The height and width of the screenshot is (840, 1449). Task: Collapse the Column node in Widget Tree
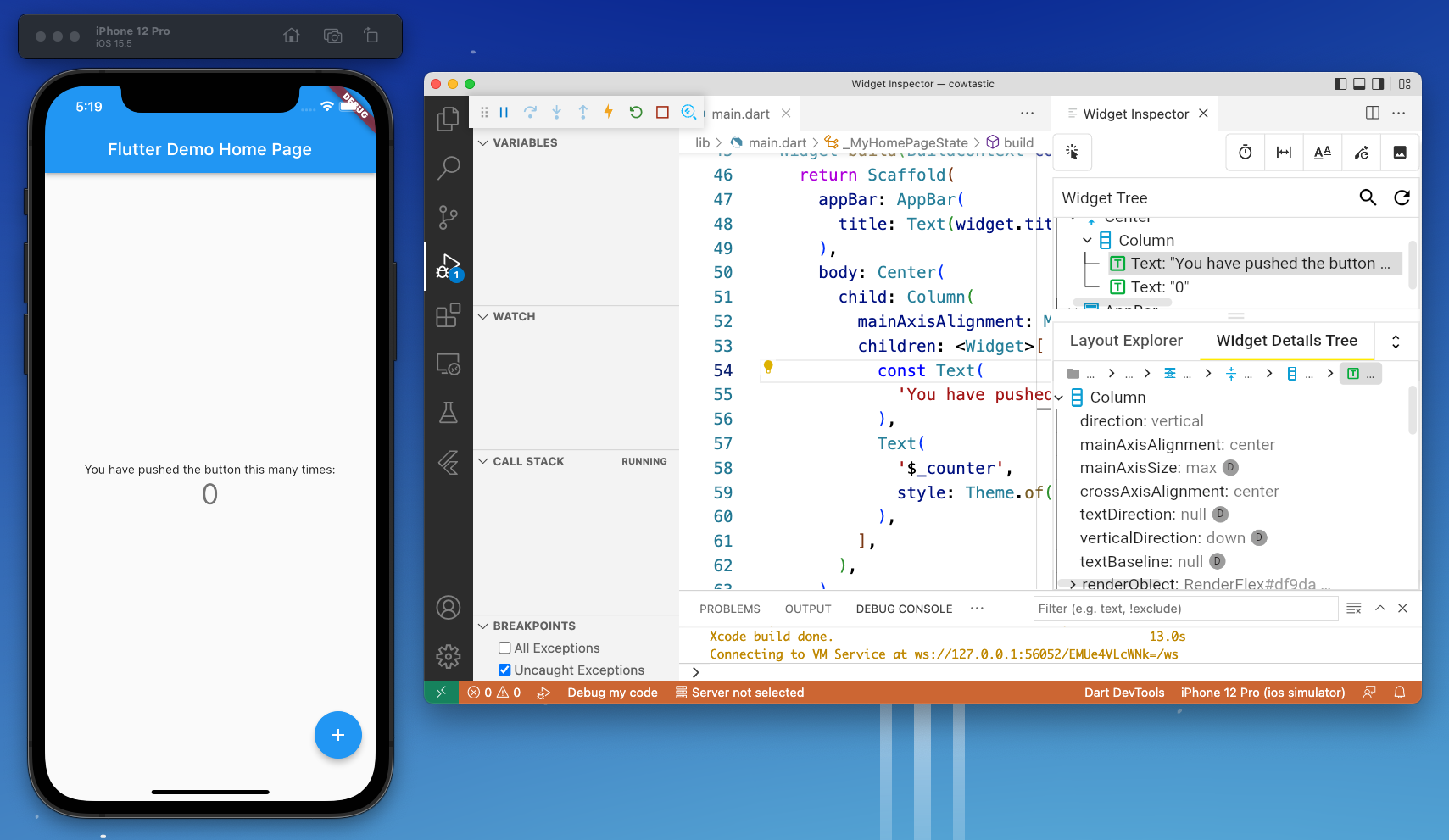coord(1087,241)
